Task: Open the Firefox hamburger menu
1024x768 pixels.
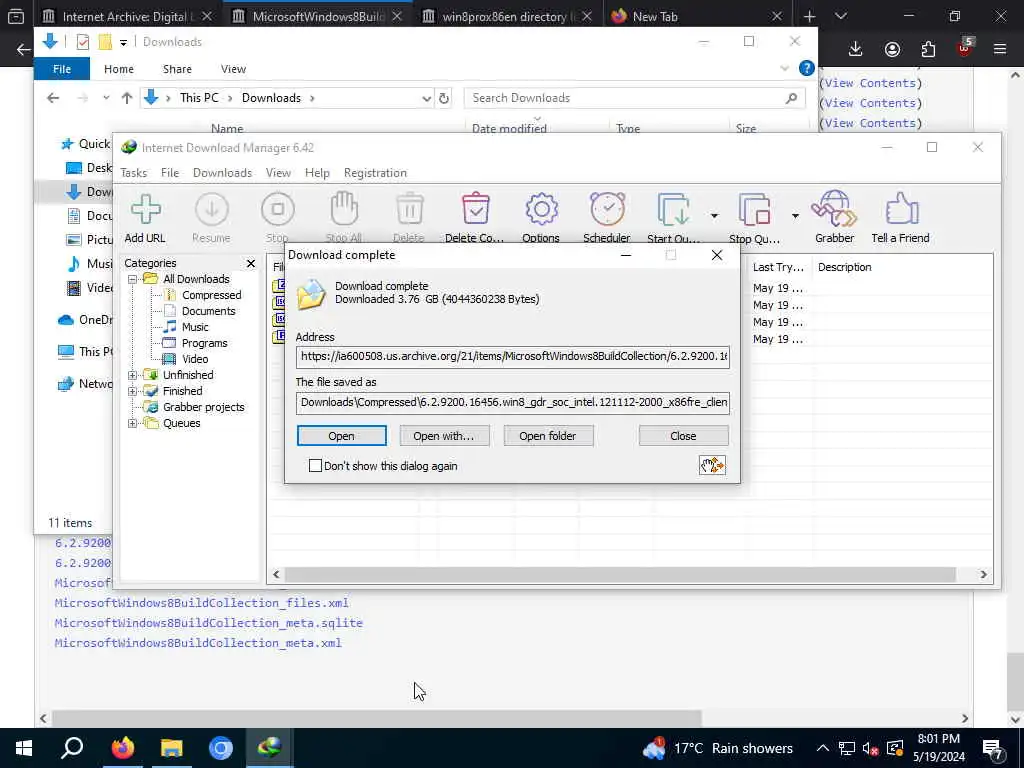Action: pyautogui.click(x=1000, y=49)
